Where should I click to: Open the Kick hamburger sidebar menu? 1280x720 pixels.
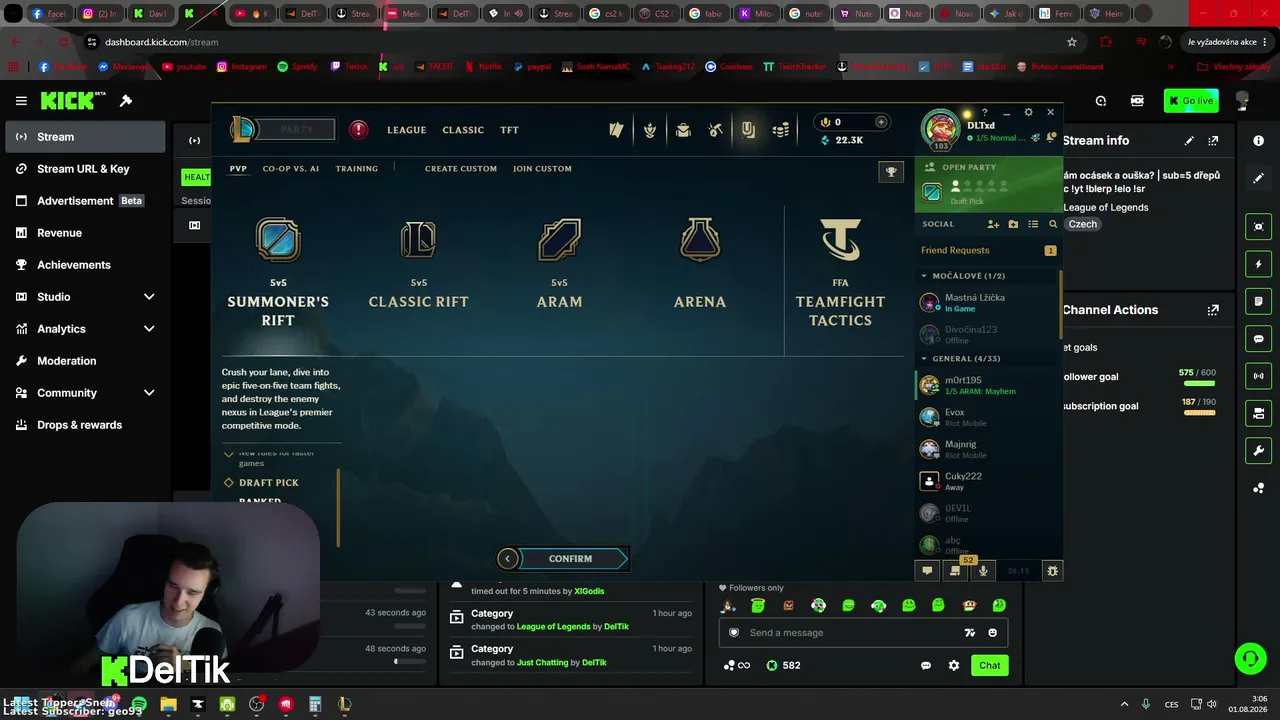(21, 101)
